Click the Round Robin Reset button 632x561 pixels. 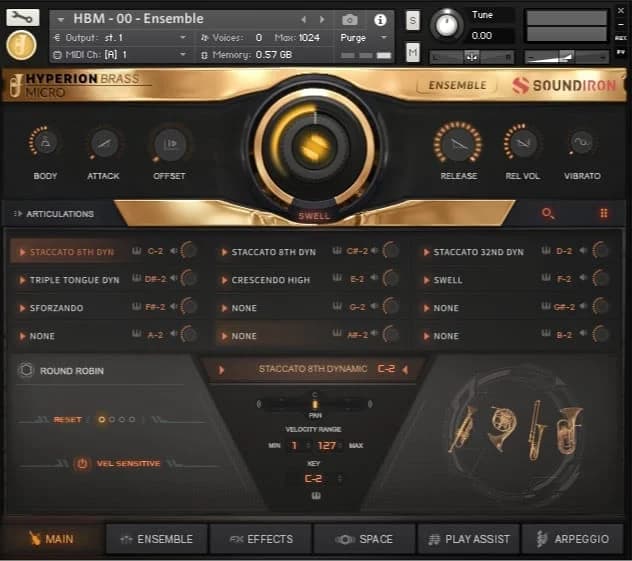click(67, 419)
